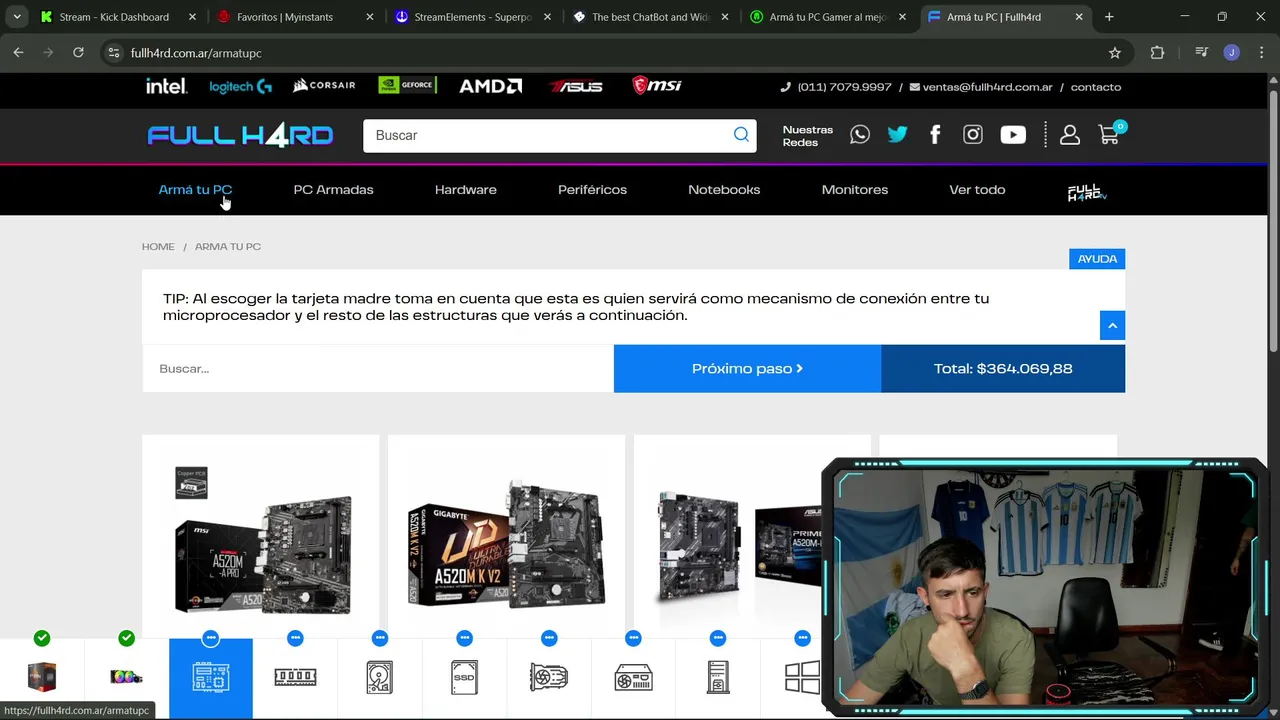Bookmark this page with star icon
Image resolution: width=1280 pixels, height=720 pixels.
[1115, 53]
